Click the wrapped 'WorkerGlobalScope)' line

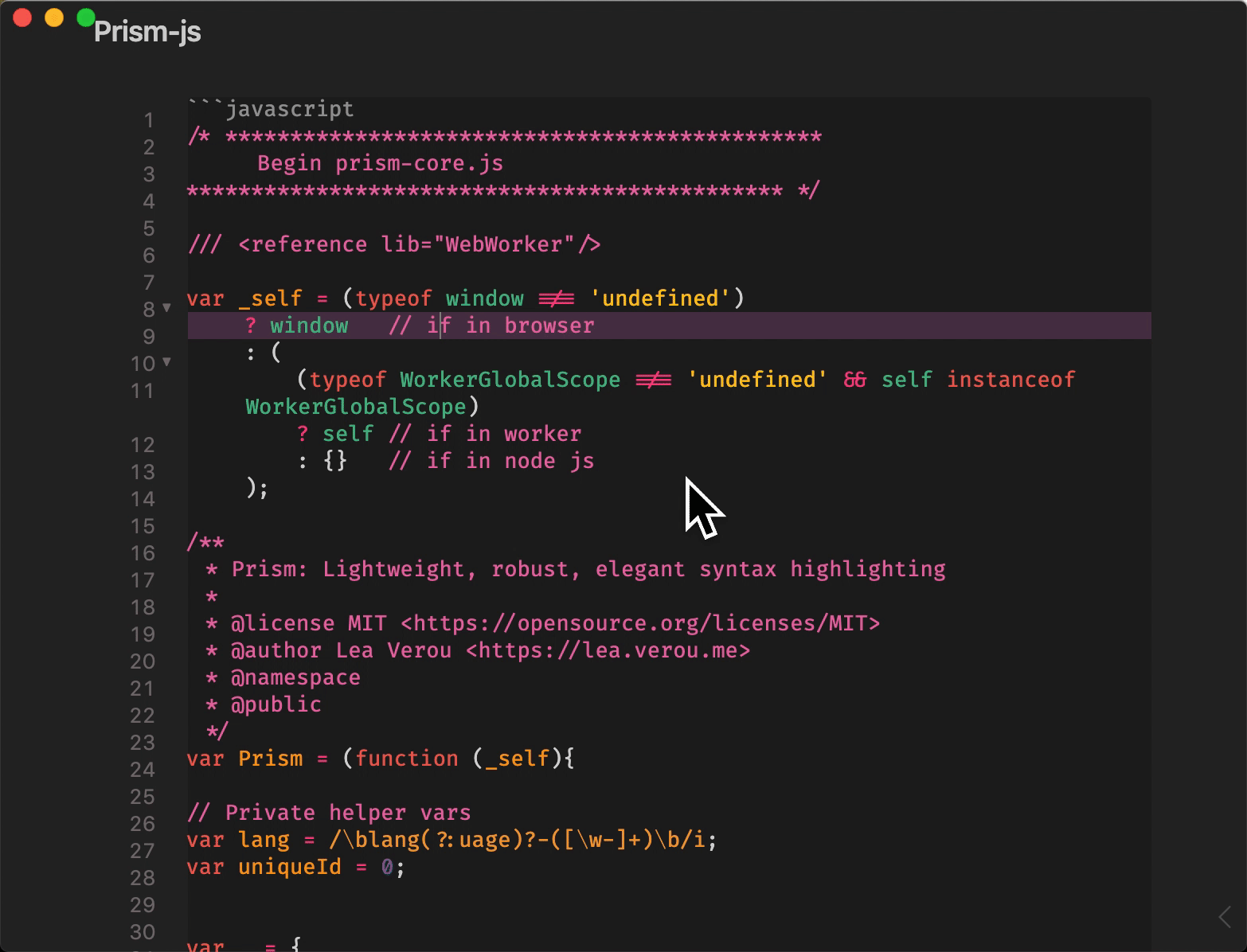click(x=362, y=407)
